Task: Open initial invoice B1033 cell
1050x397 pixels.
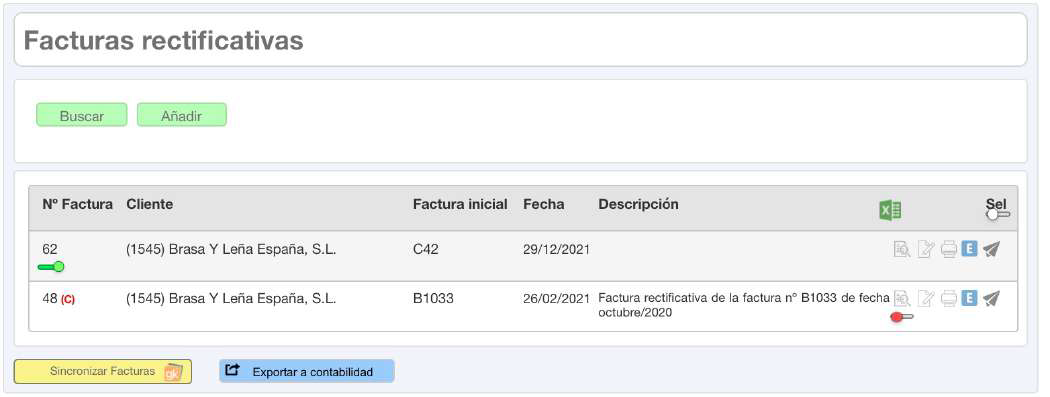Action: pyautogui.click(x=433, y=299)
